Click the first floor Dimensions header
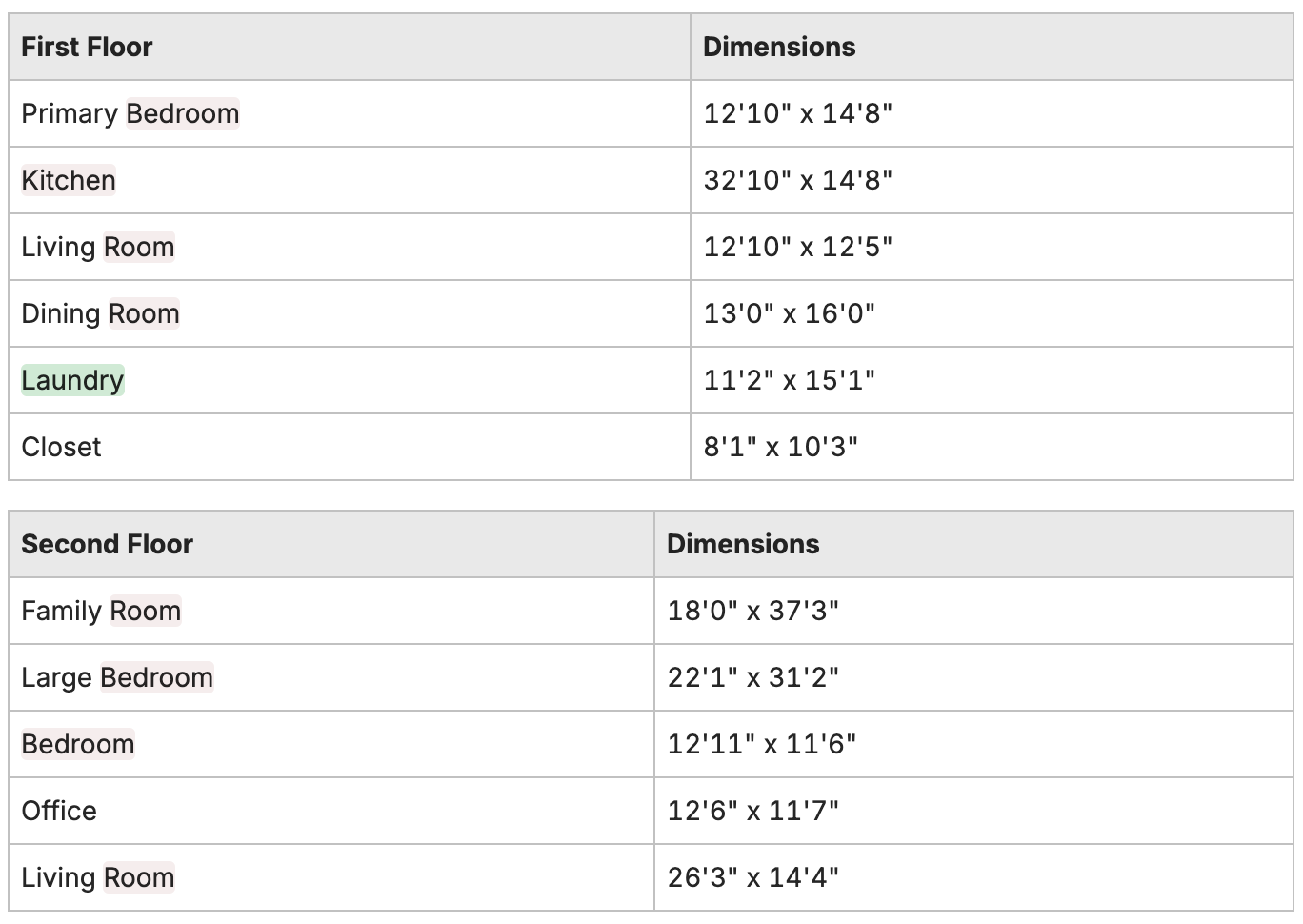 click(779, 47)
